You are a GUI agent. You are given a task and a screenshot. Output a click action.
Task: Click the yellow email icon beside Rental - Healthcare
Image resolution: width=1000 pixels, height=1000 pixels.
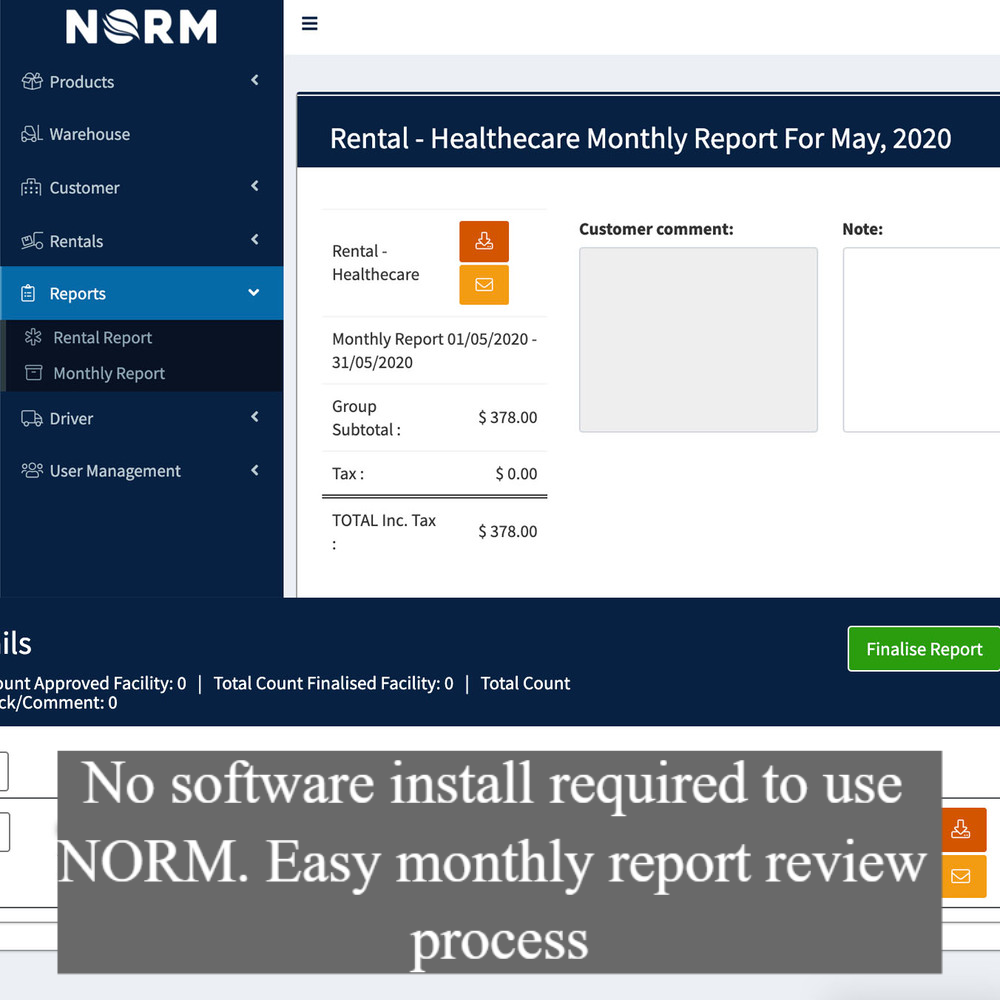484,285
